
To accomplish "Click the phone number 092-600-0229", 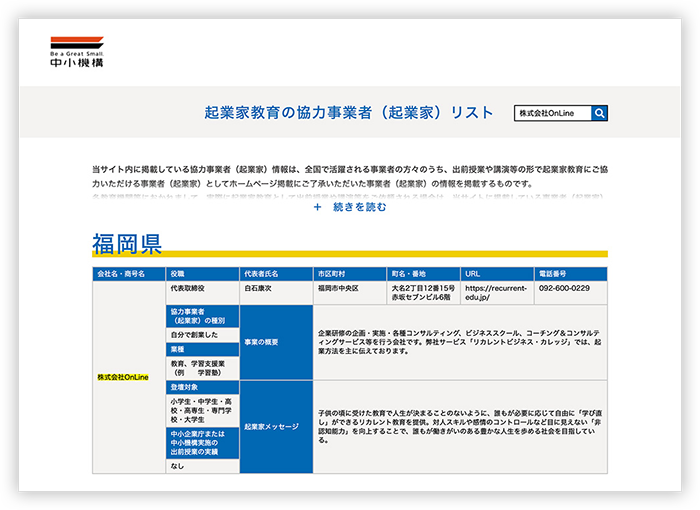I will (x=564, y=288).
